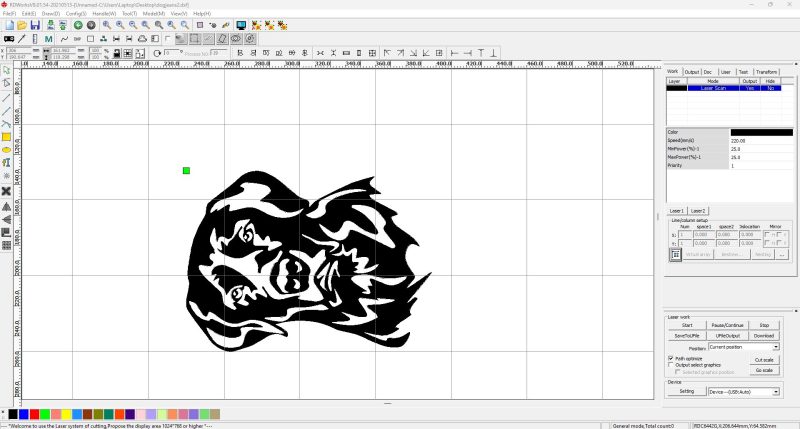Click the align-to-top T icon

pos(481,53)
